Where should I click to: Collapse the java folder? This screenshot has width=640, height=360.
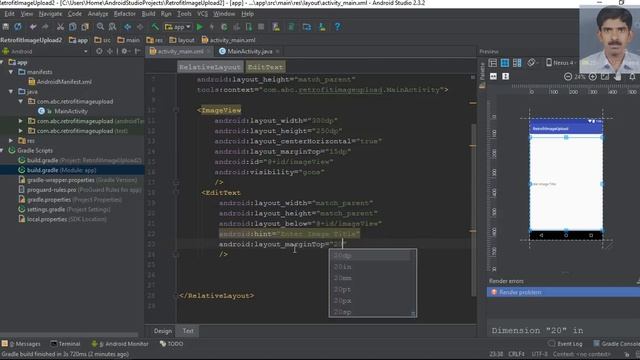click(11, 91)
